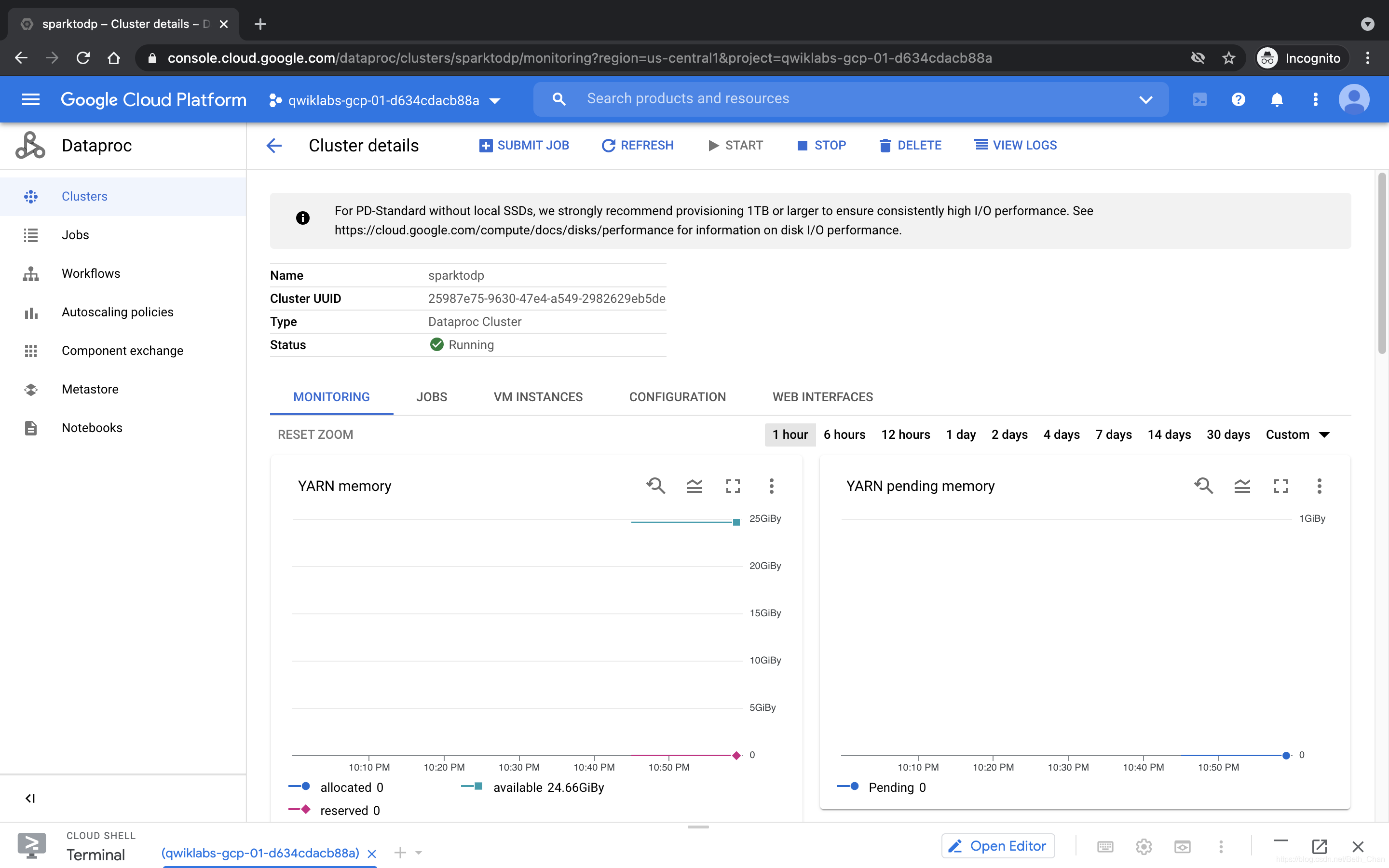View YARN pending memory chart in fullscreen
Screen dimensions: 1389x868
tap(1280, 486)
